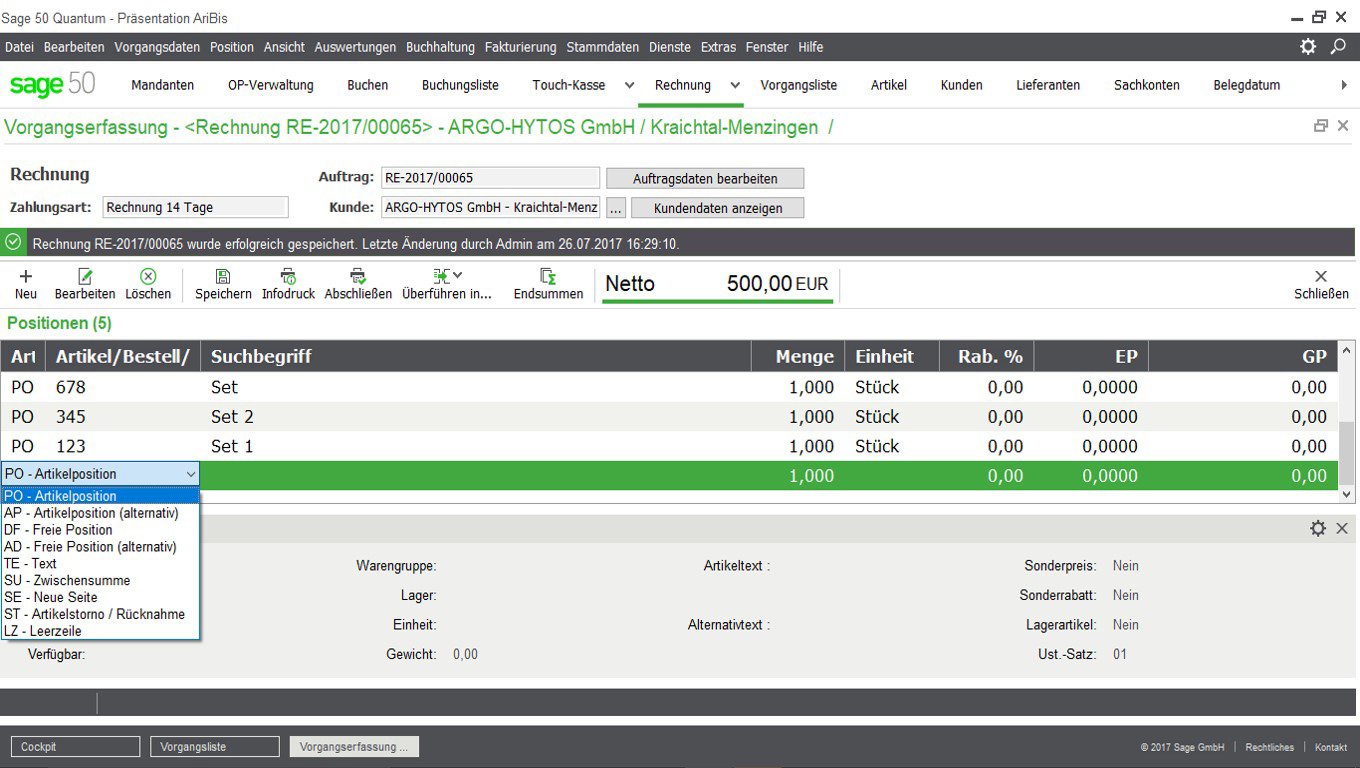Switch to the Mandanten tab
This screenshot has height=768, width=1360.
[163, 85]
